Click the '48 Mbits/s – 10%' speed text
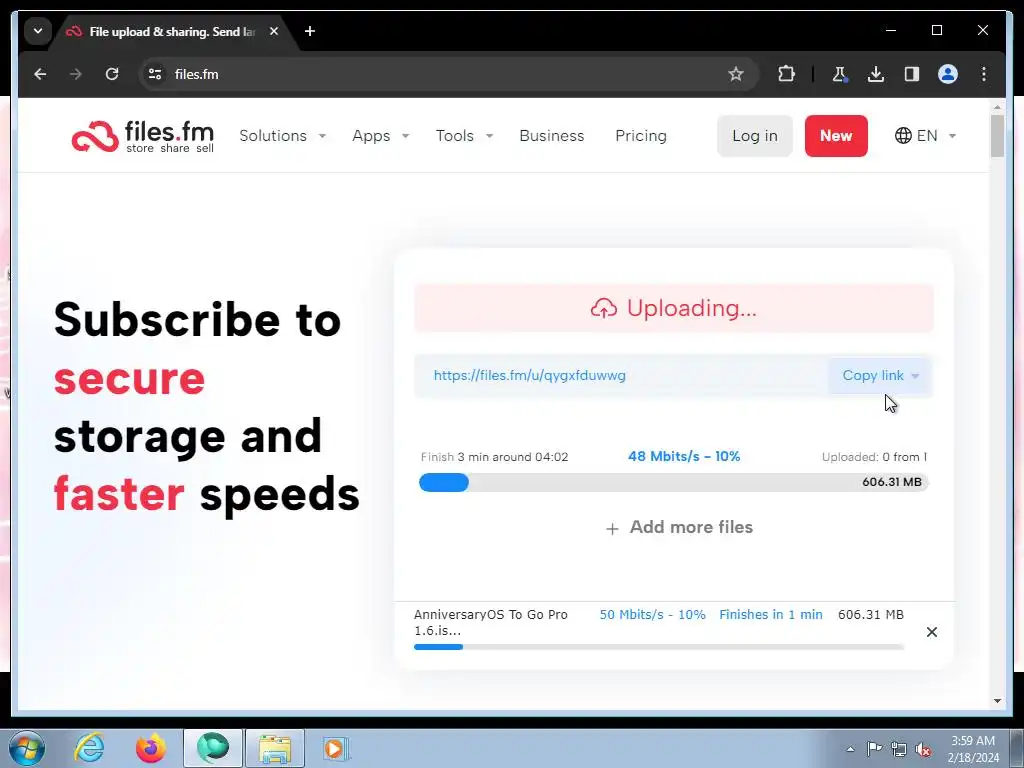Screen dimensions: 1024x768 [x=684, y=456]
